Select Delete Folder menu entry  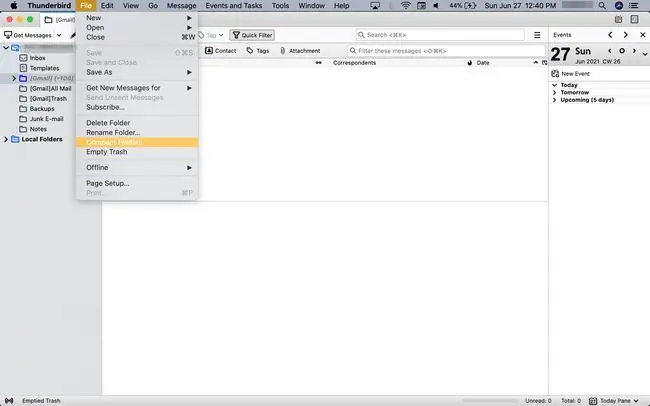(x=137, y=123)
